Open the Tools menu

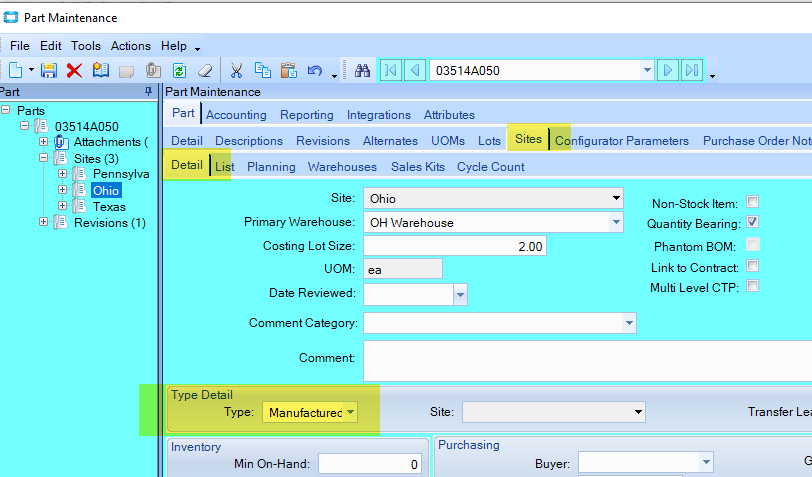(x=85, y=46)
